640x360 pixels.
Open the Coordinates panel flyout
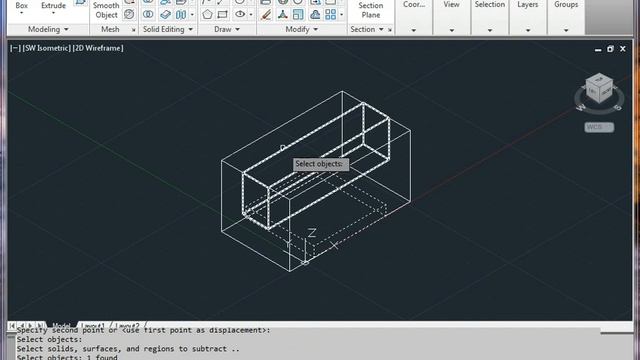[x=413, y=30]
